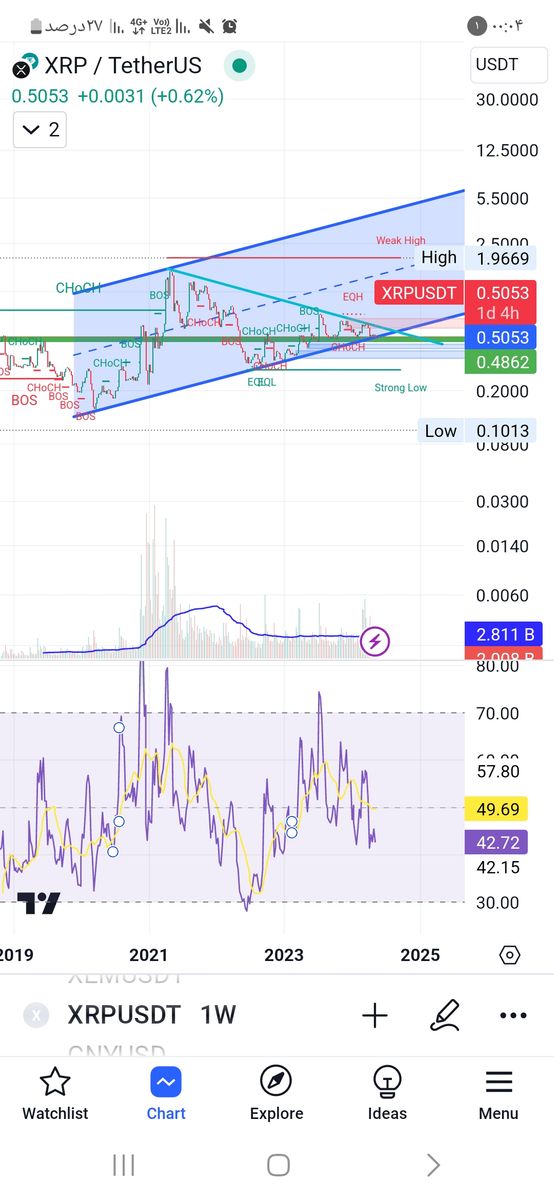Screen dimensions: 554x1200
Task: Open the drawing tools pencil icon
Action: [445, 1016]
